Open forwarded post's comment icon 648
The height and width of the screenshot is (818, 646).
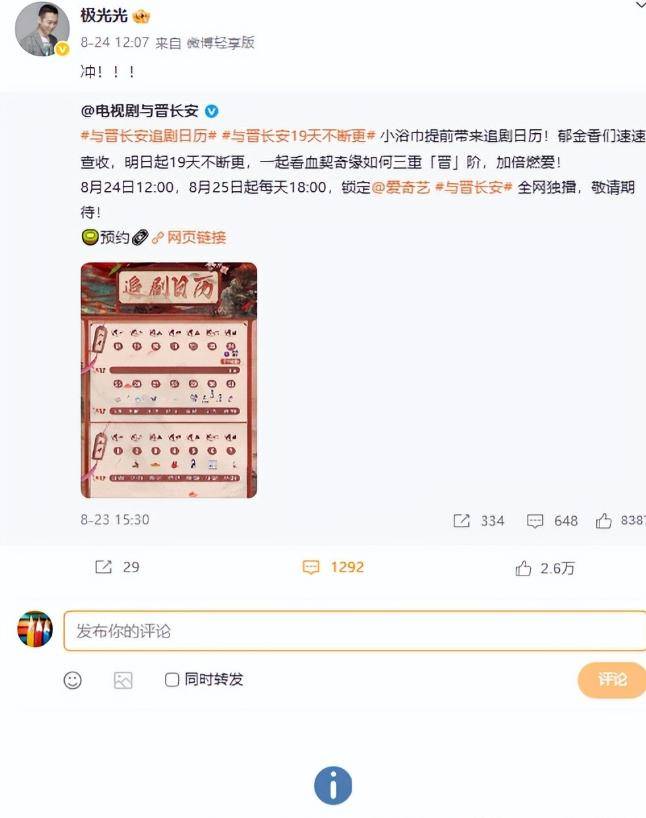pos(535,521)
